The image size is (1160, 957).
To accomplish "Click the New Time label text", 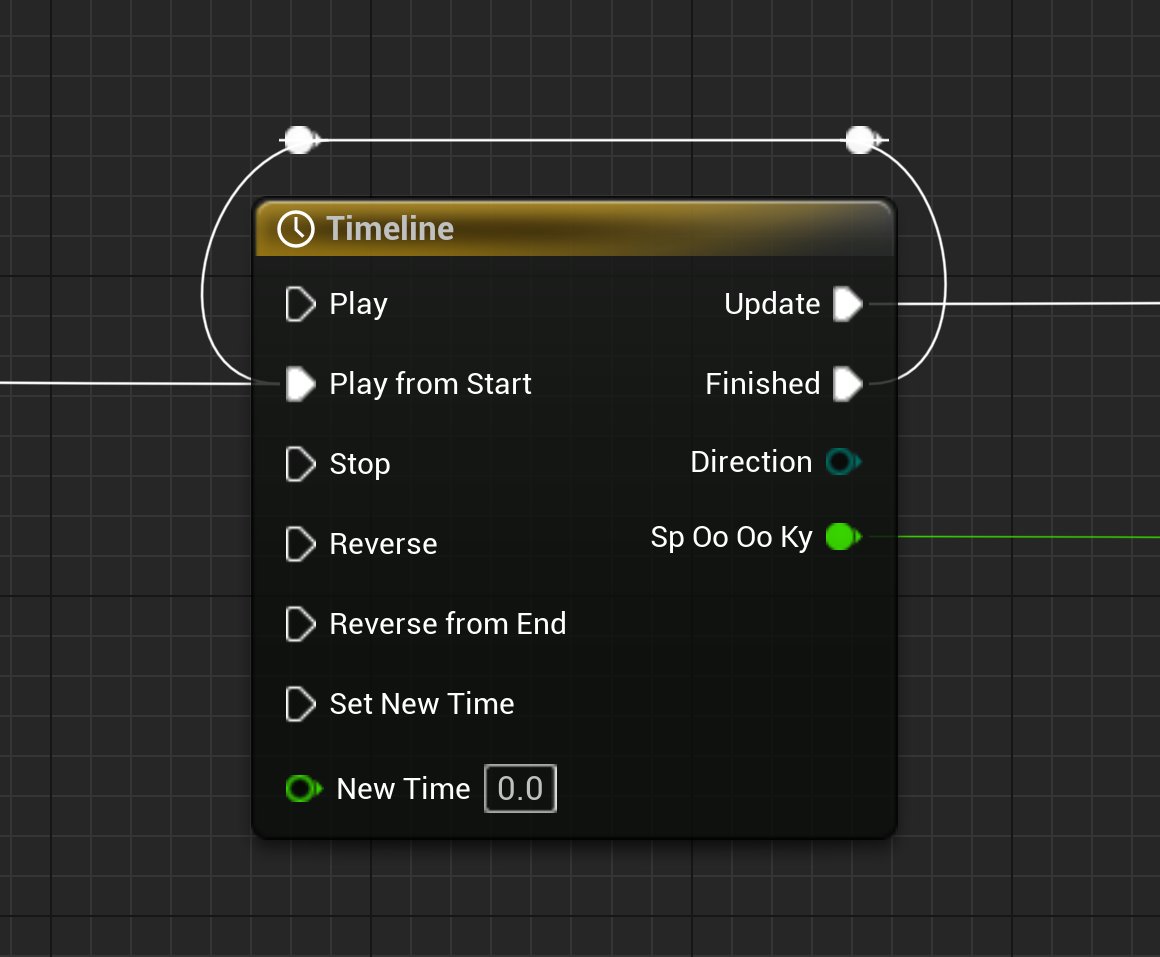I will pos(403,788).
